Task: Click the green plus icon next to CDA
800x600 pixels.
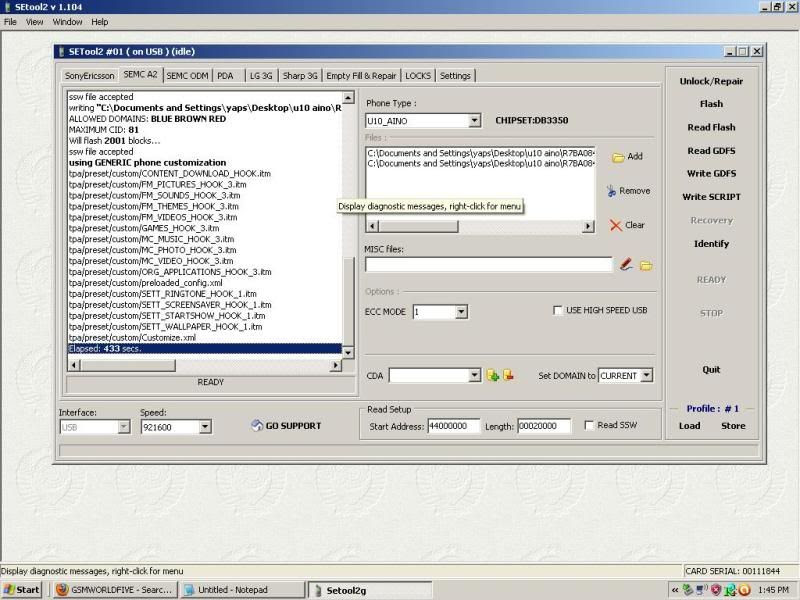Action: click(493, 376)
